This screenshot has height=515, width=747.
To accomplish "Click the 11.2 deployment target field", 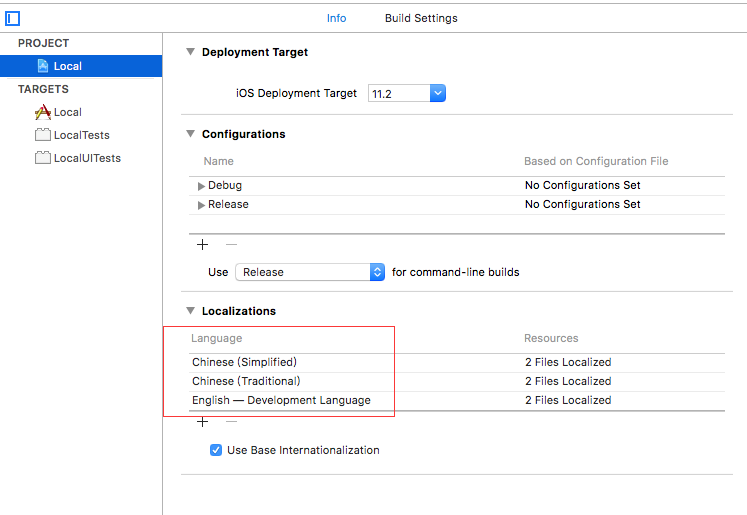I will (x=399, y=93).
